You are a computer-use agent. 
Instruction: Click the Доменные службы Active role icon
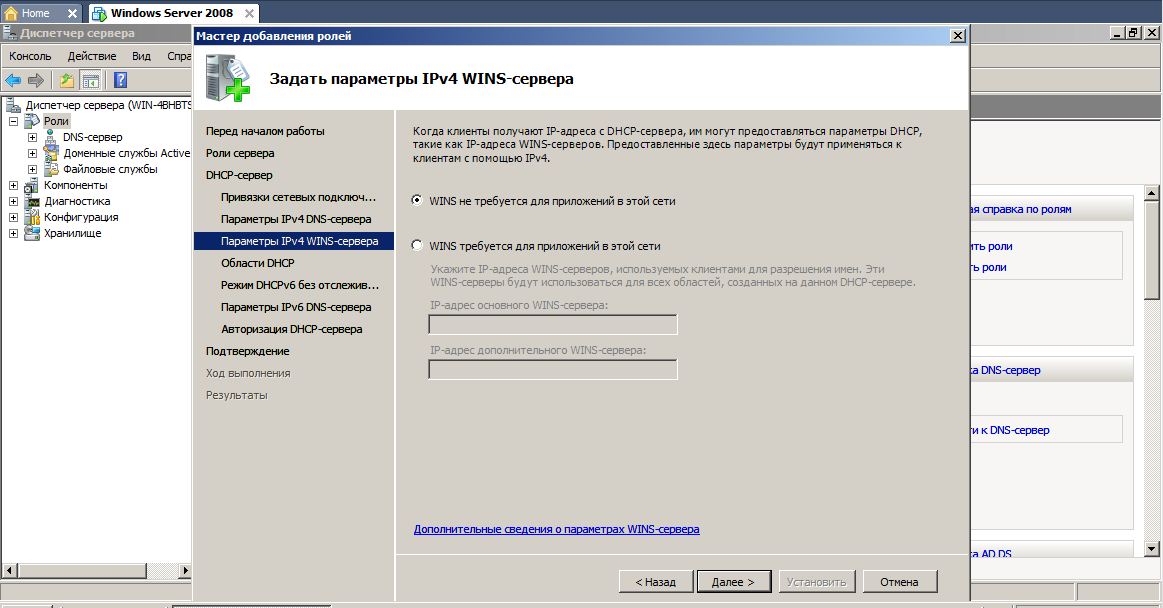click(50, 153)
